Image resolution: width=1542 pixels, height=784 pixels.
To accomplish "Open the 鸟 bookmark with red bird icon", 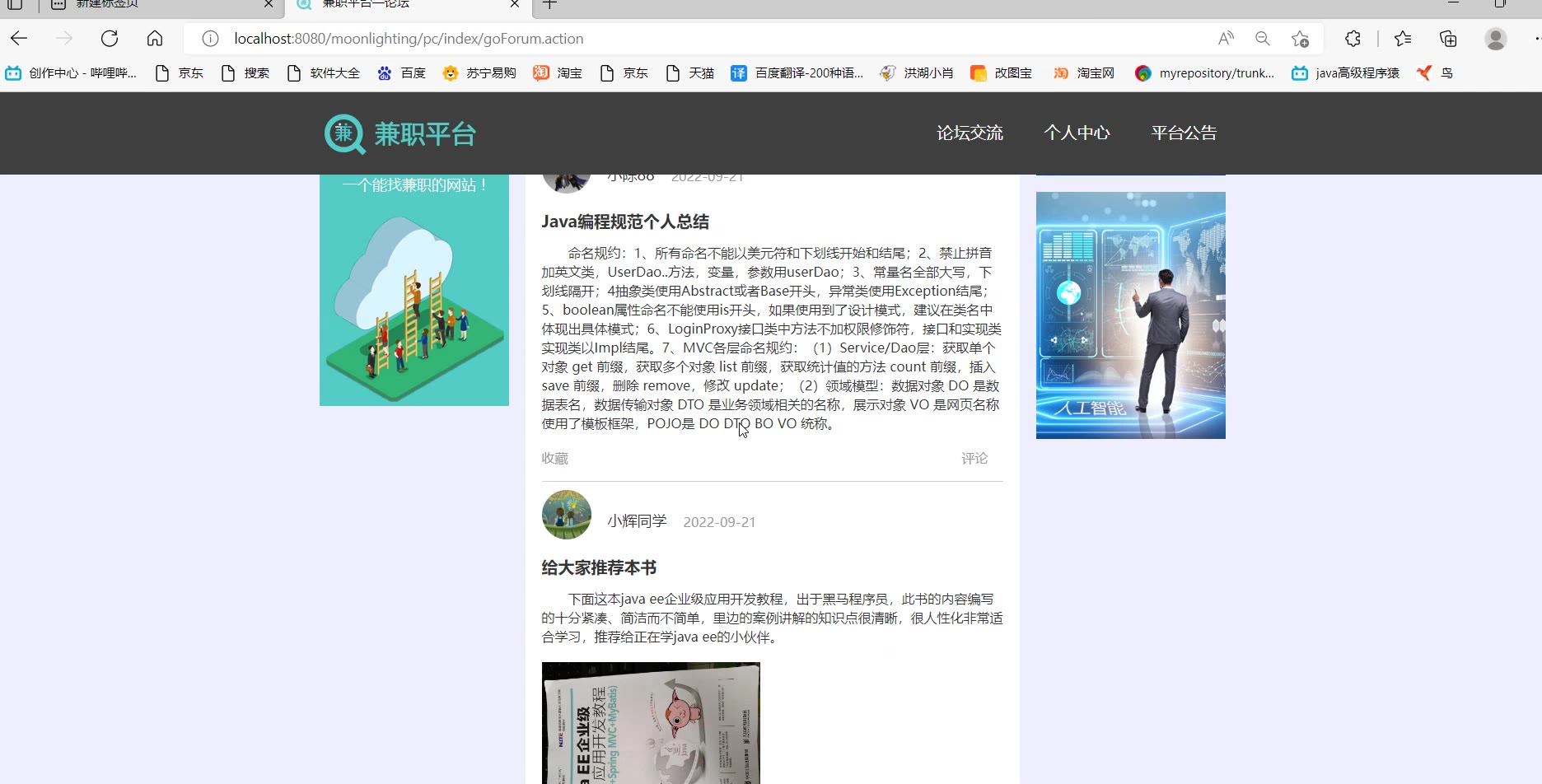I will [1435, 73].
